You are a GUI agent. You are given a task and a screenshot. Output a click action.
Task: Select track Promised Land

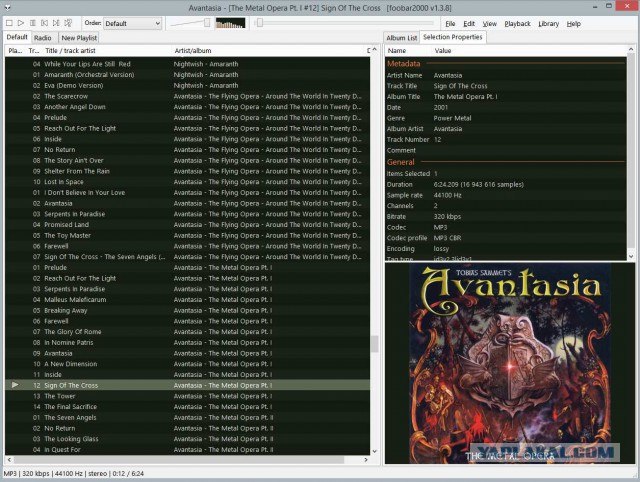(187, 225)
